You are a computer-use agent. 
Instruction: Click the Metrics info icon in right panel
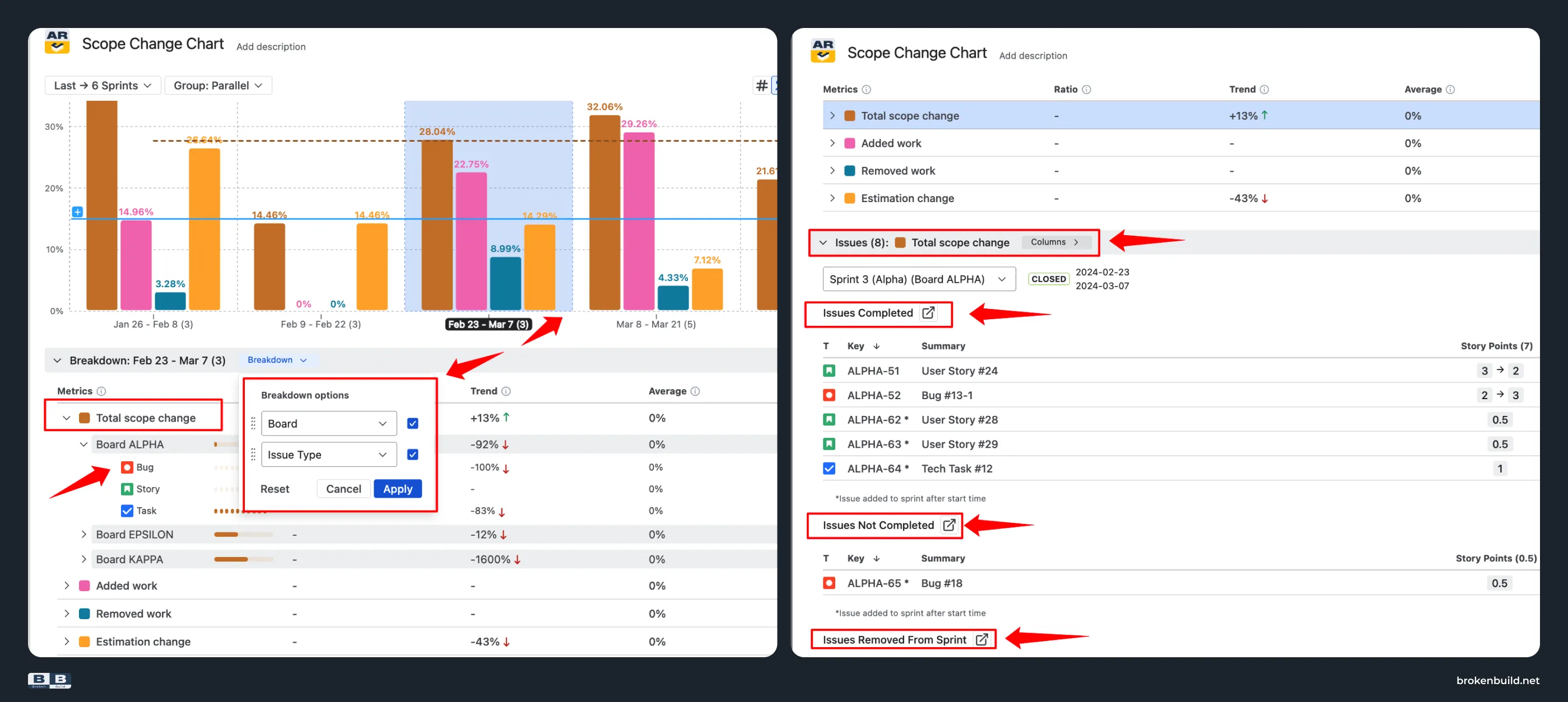point(866,90)
